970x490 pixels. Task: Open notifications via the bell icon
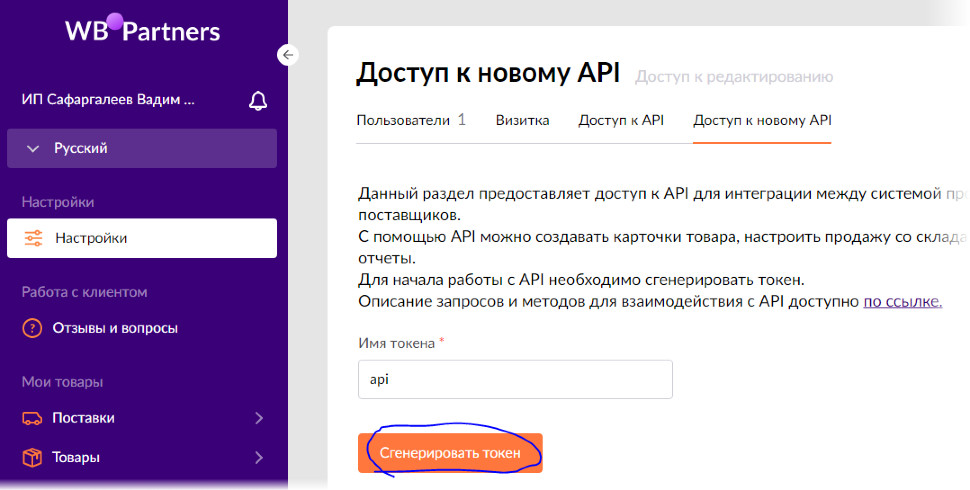[x=258, y=100]
